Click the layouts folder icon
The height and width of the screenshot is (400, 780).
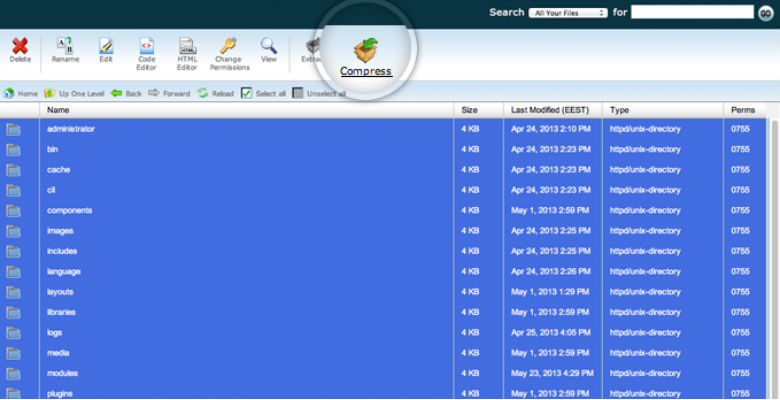click(x=13, y=293)
